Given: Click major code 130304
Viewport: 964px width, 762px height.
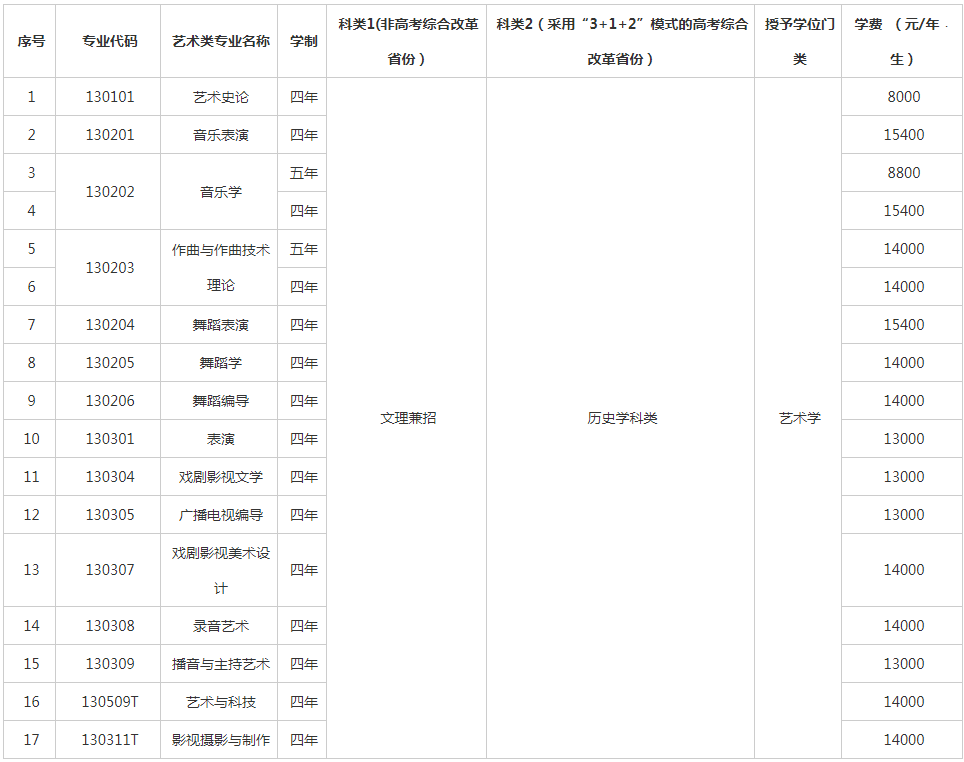Looking at the screenshot, I should tap(109, 477).
